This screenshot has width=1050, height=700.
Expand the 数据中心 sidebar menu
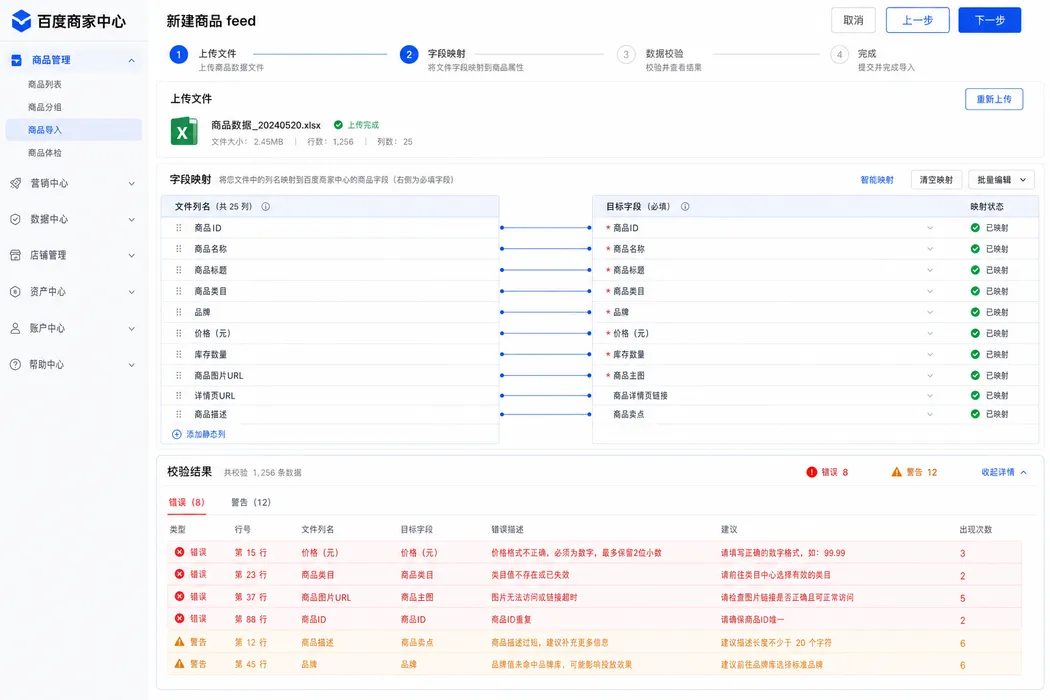coord(73,219)
